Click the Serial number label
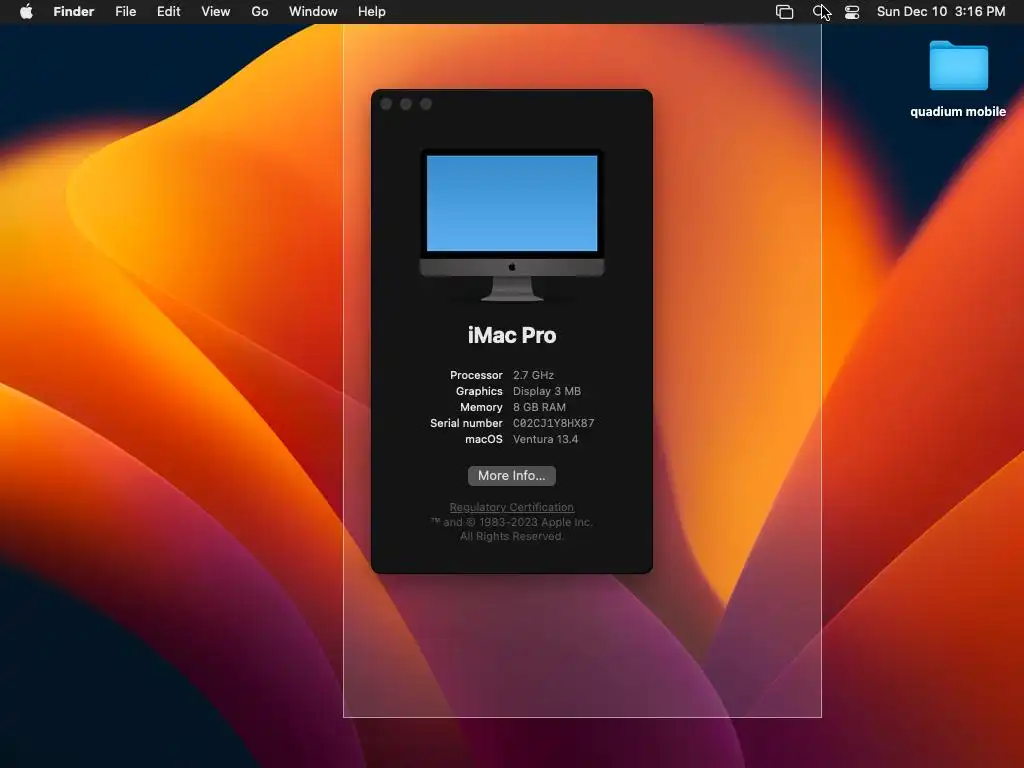 coord(466,423)
